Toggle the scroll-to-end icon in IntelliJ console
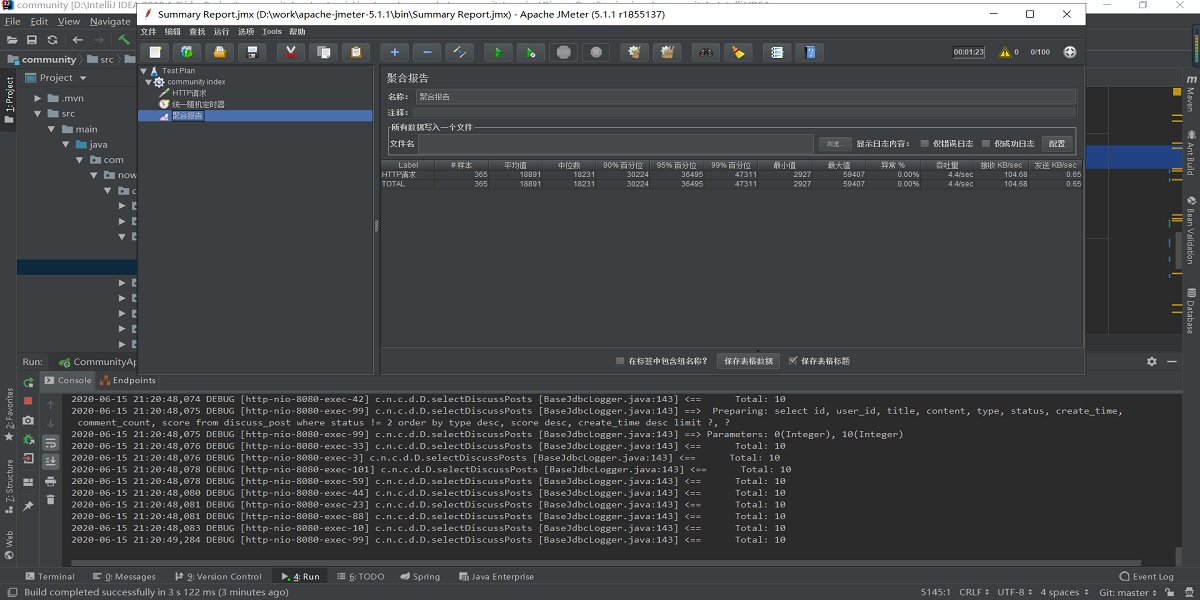The width and height of the screenshot is (1200, 600). click(50, 461)
